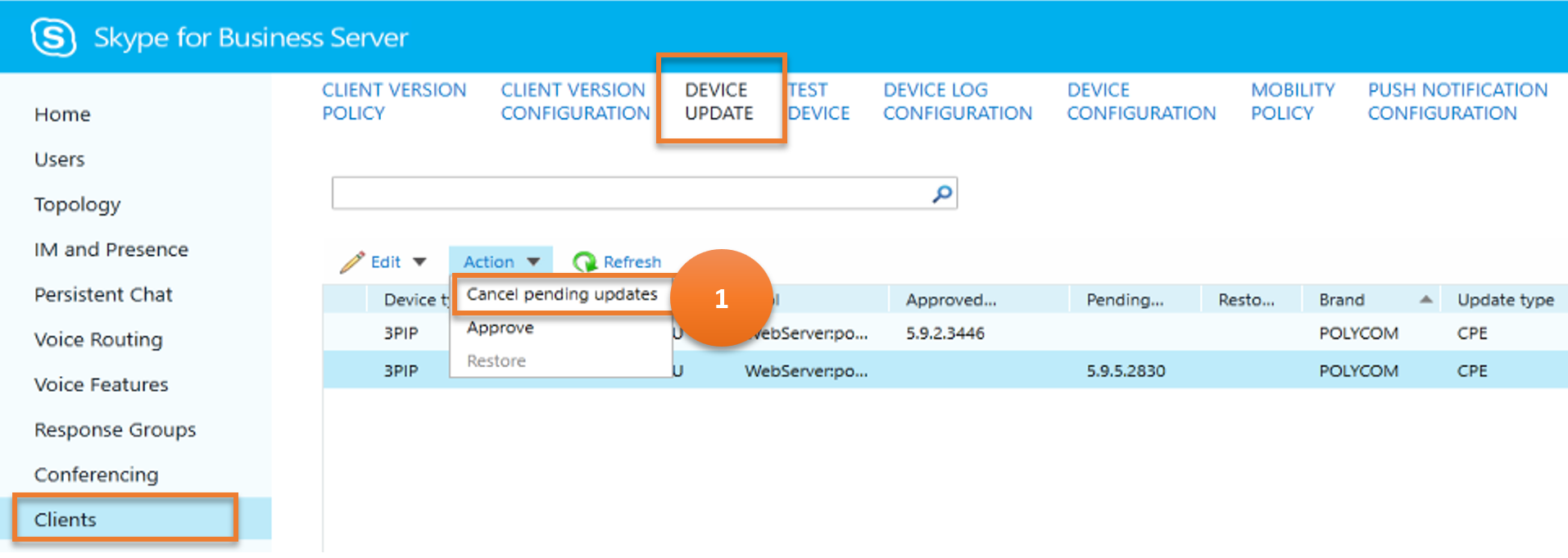This screenshot has height=558, width=1568.
Task: Open IM and Presence section
Action: tap(111, 250)
